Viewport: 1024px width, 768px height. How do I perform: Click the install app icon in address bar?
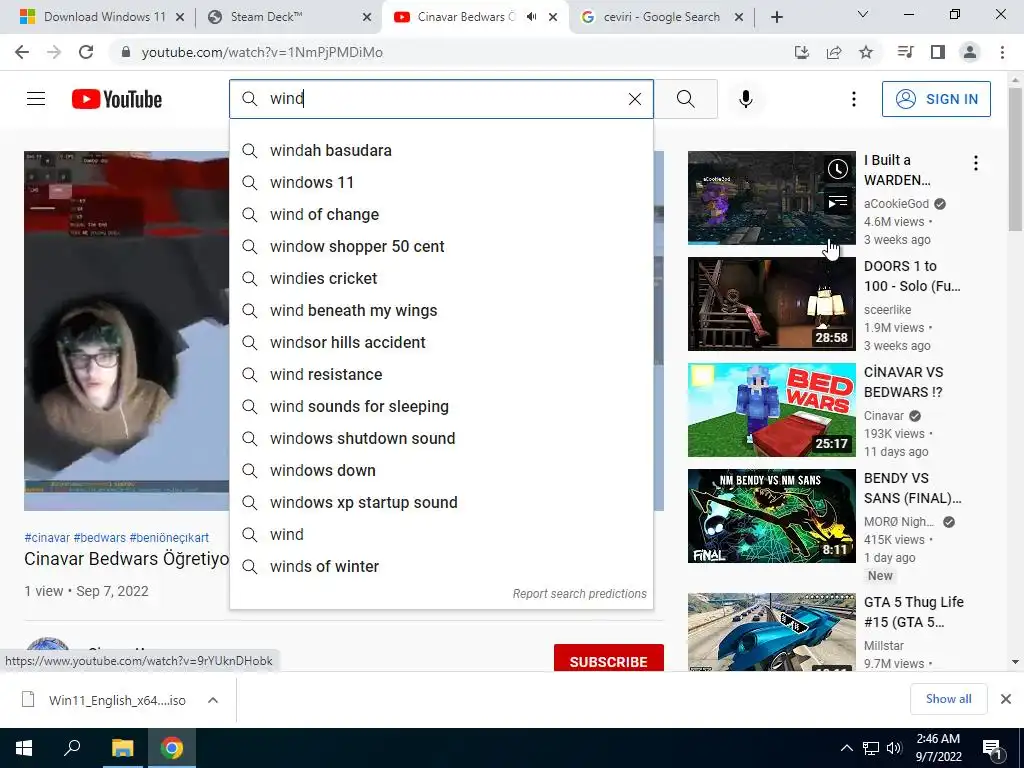802,52
